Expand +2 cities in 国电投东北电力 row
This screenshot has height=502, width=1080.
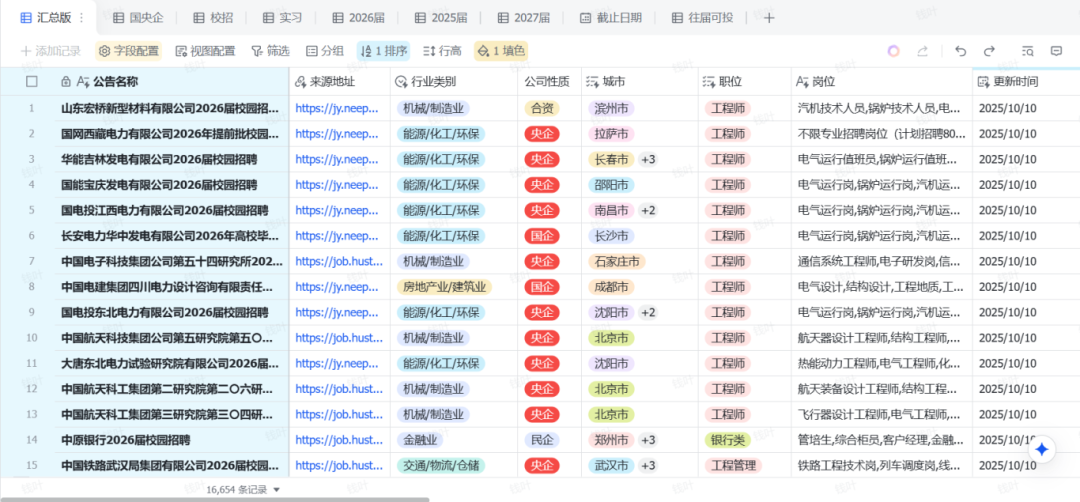coord(648,313)
